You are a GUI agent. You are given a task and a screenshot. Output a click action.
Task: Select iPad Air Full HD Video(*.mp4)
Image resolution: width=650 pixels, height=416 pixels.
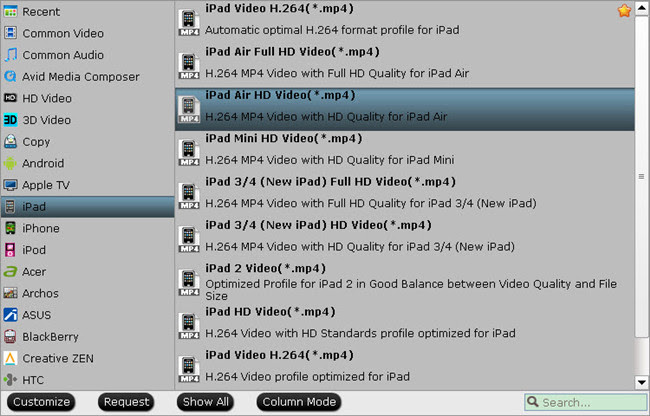tap(405, 65)
